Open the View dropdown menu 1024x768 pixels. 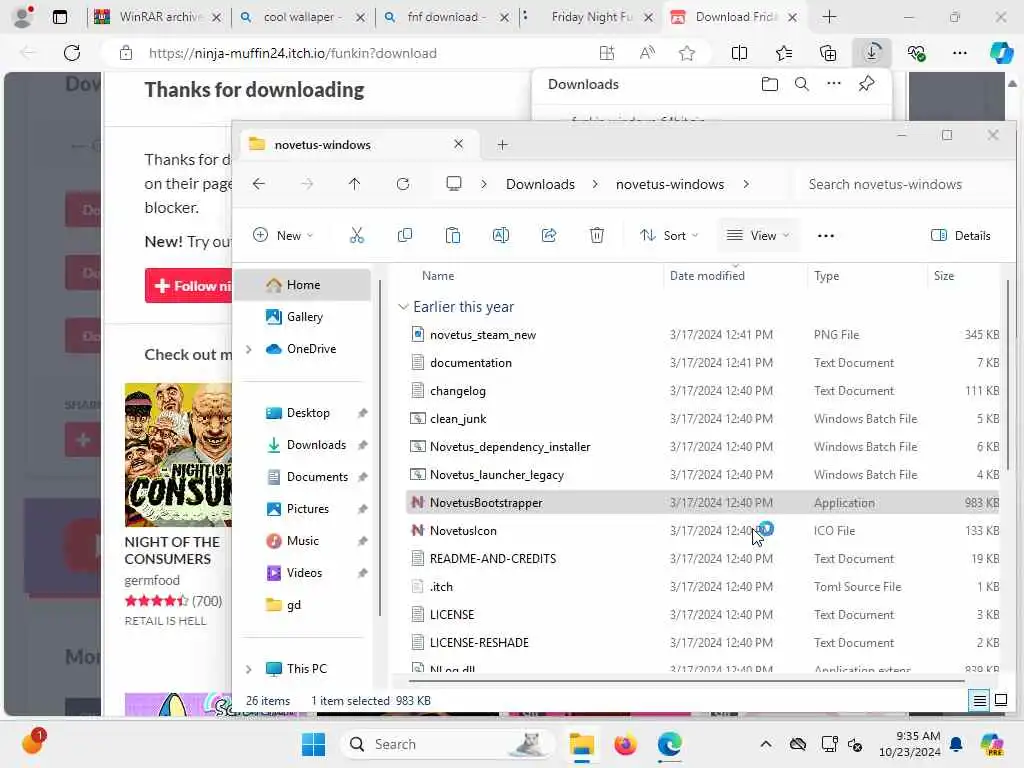pyautogui.click(x=758, y=236)
